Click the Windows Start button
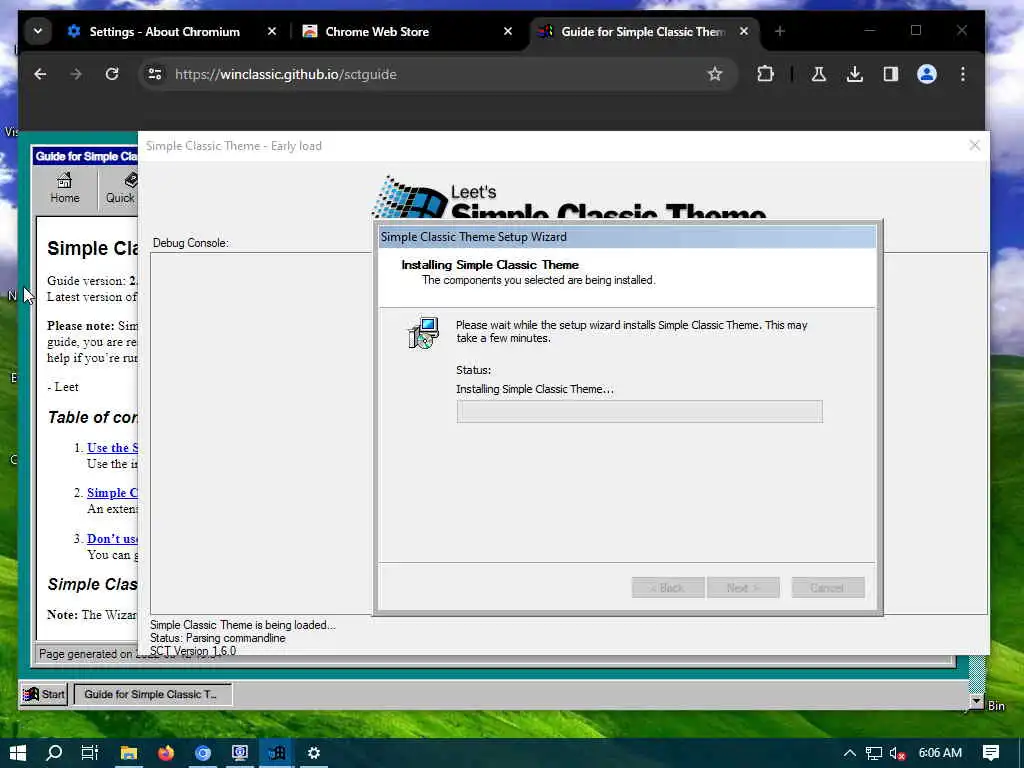This screenshot has height=768, width=1024. (x=18, y=753)
